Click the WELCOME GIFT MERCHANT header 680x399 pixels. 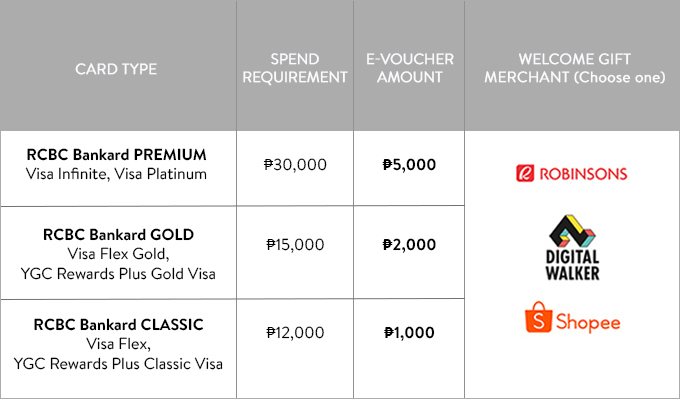tap(575, 68)
